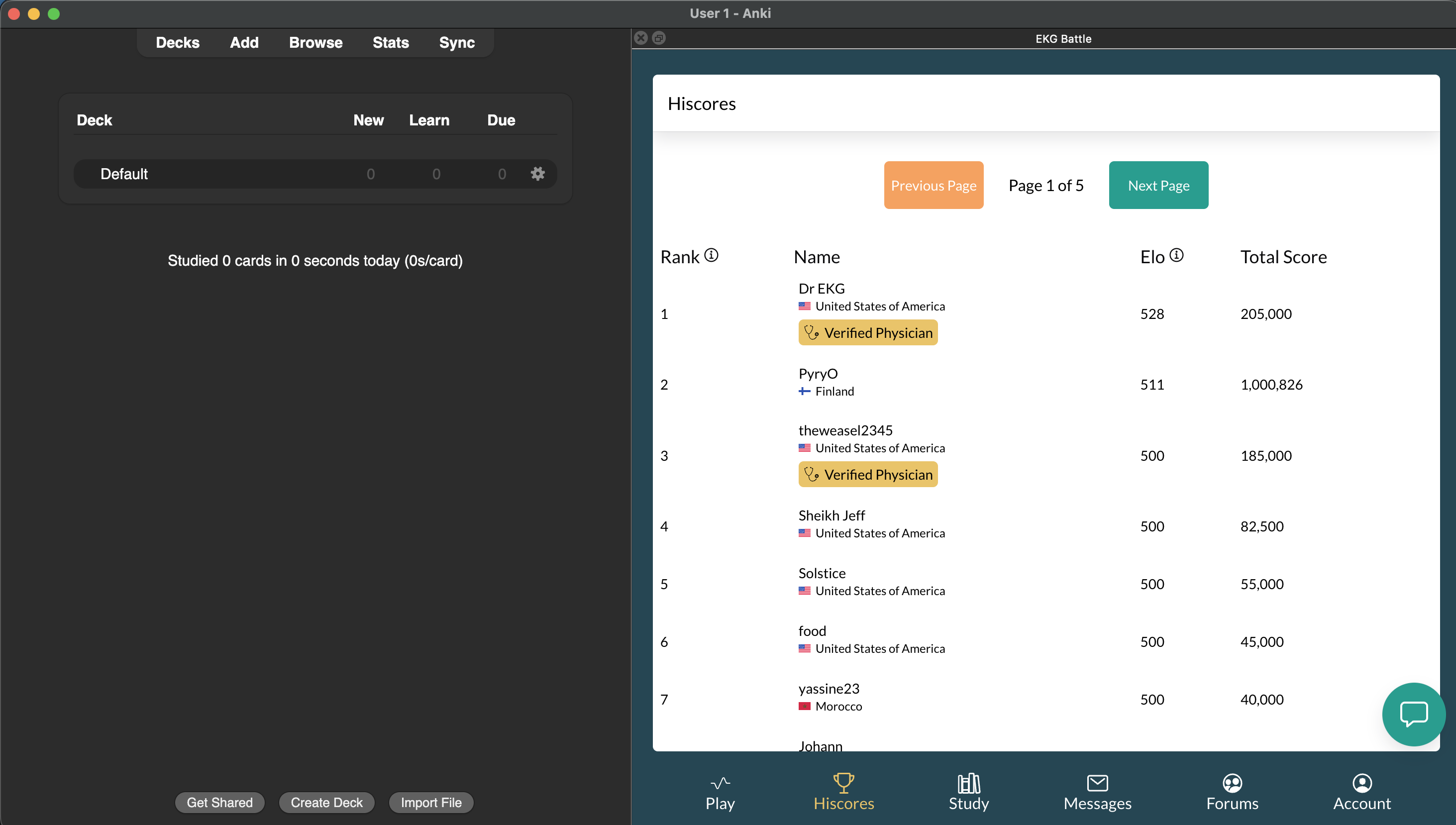The image size is (1456, 825).
Task: Open the Study books icon
Action: pos(969,783)
